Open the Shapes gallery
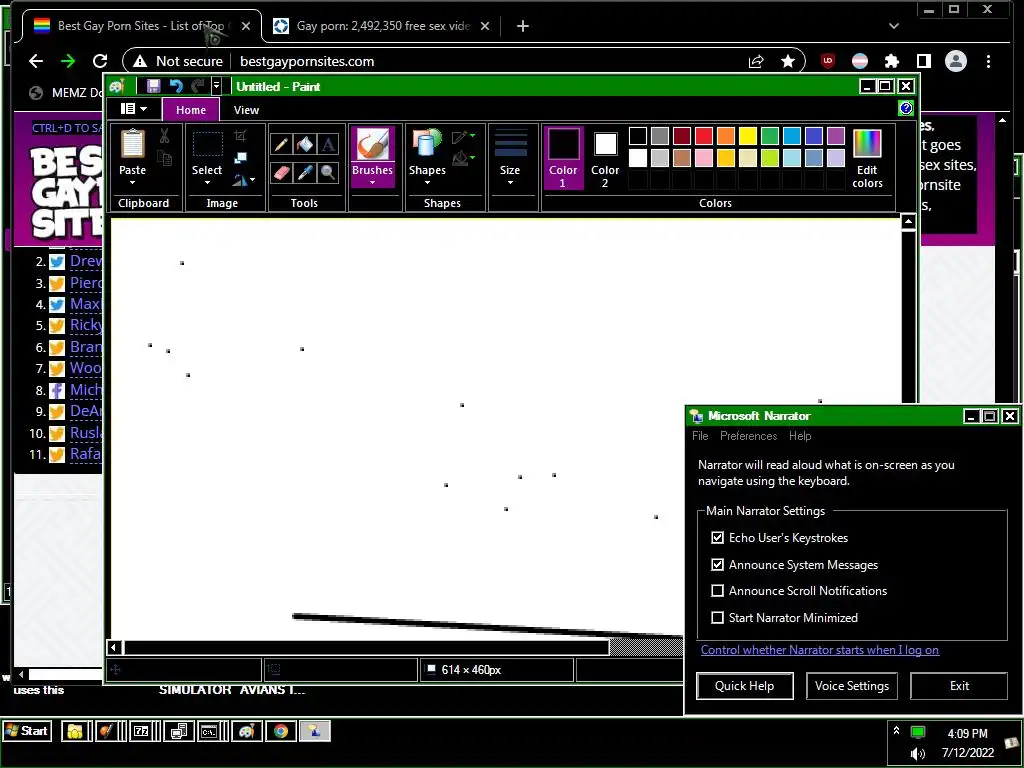 tap(427, 157)
